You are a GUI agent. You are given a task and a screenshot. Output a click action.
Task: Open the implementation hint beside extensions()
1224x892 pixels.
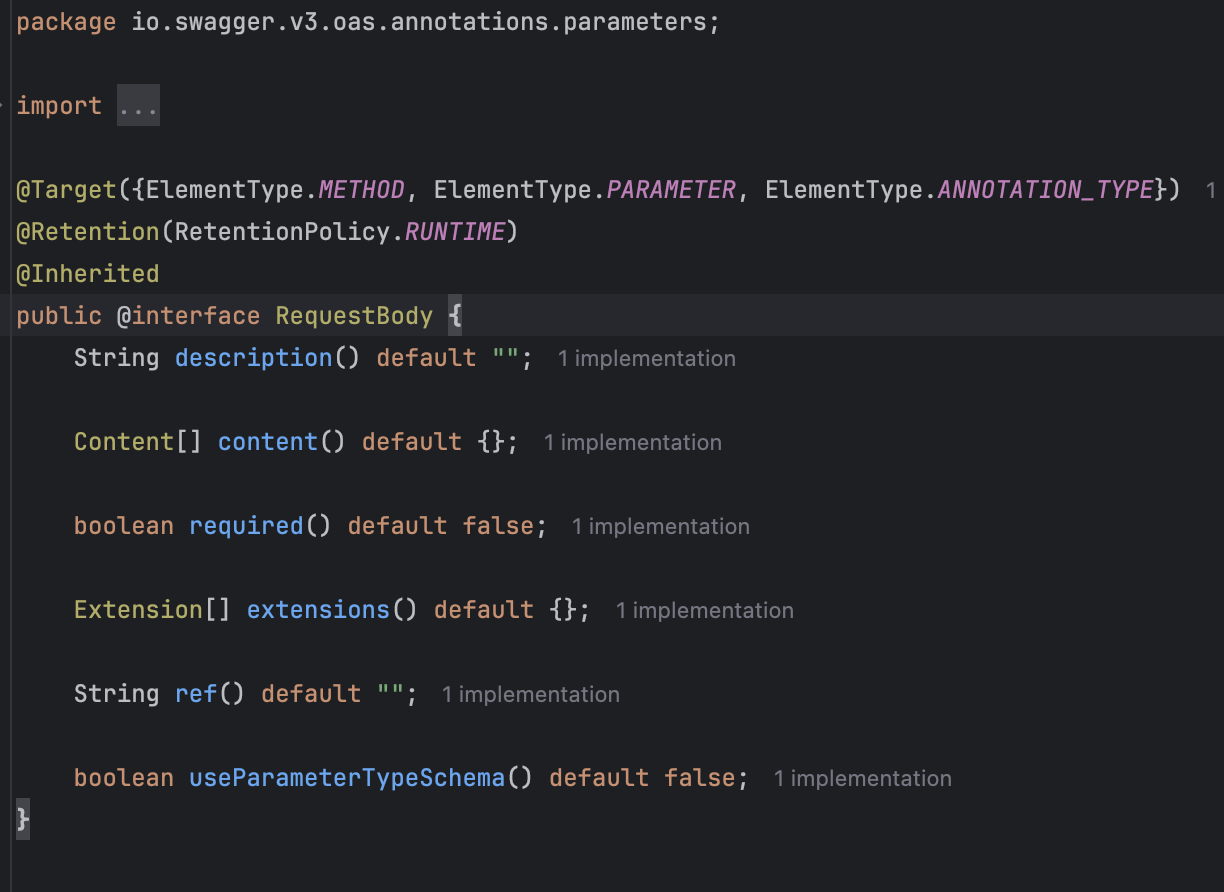click(x=705, y=610)
